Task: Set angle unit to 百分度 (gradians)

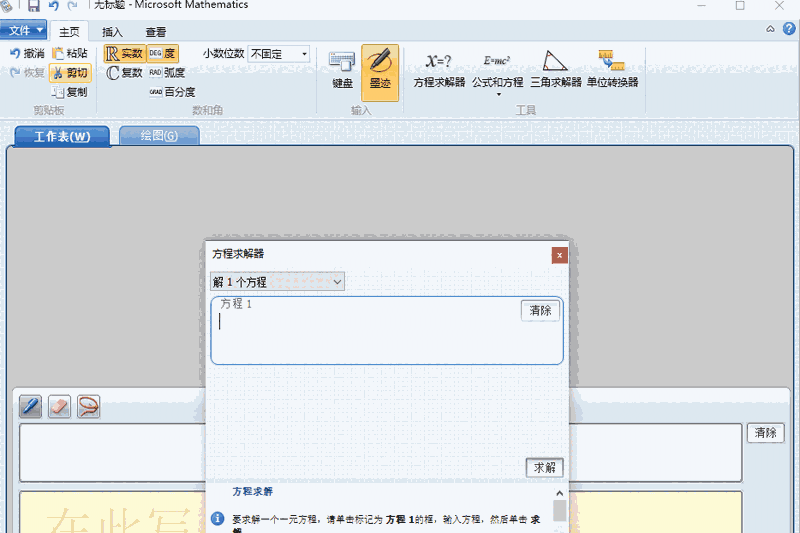Action: click(156, 92)
